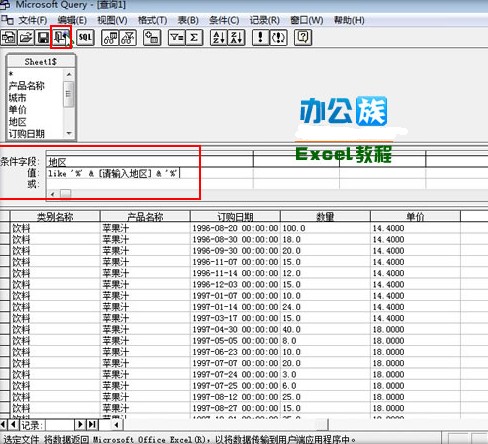Viewport: 488px width, 444px height.
Task: Toggle the Auto Query icon
Action: (278, 37)
